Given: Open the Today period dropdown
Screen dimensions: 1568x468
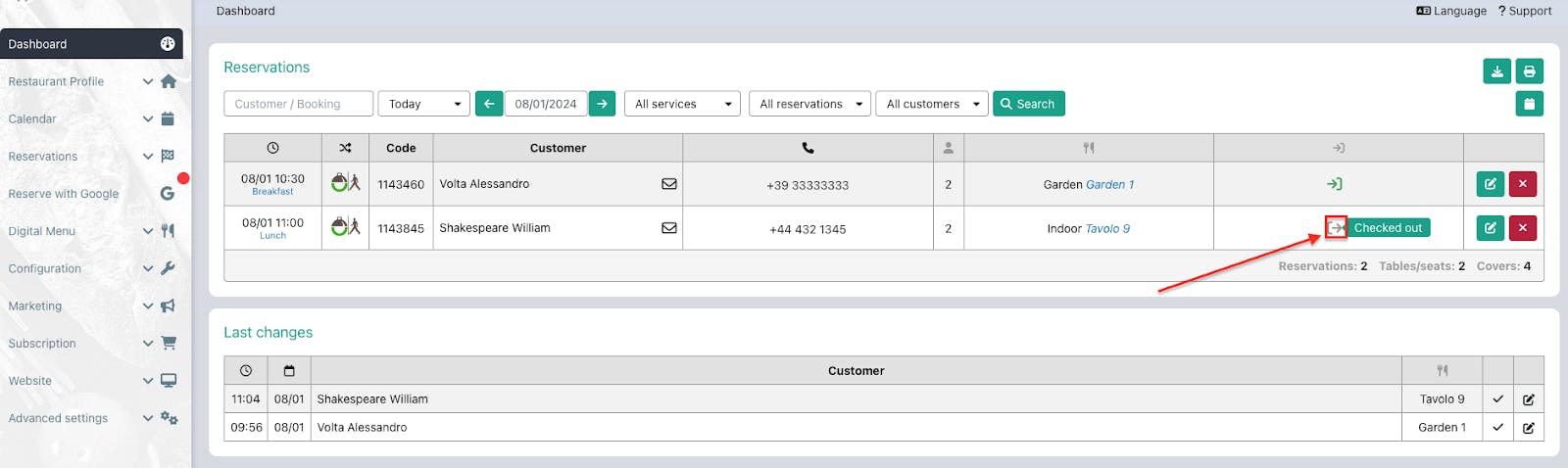Looking at the screenshot, I should (423, 104).
